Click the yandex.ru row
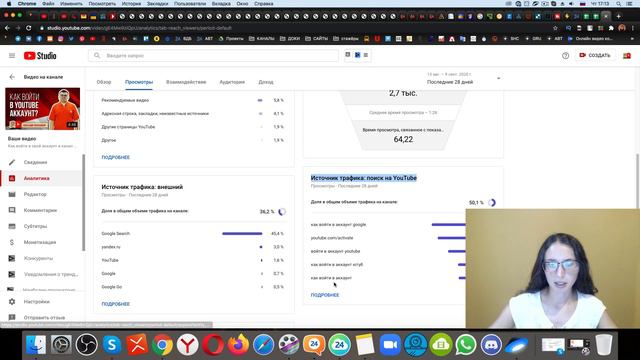Image resolution: width=640 pixels, height=360 pixels. pyautogui.click(x=193, y=247)
